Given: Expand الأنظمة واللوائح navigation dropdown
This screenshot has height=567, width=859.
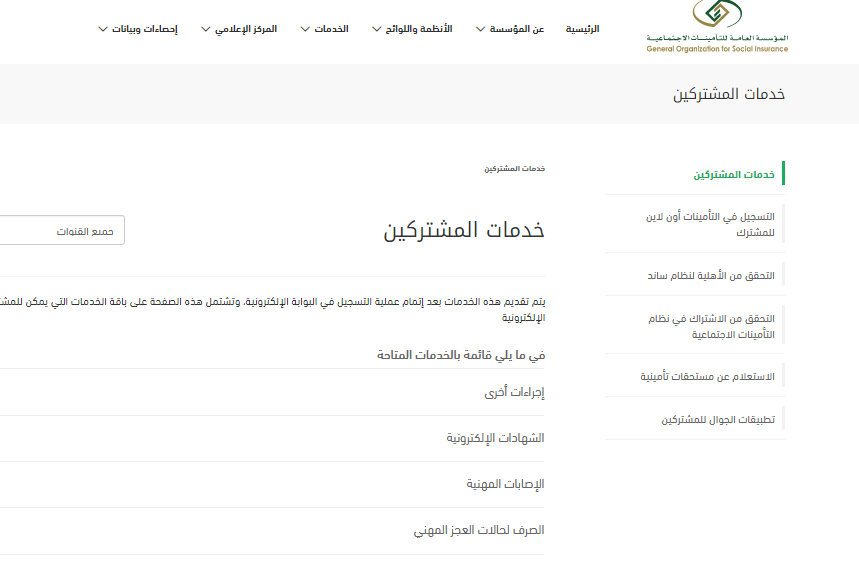Looking at the screenshot, I should coord(419,29).
